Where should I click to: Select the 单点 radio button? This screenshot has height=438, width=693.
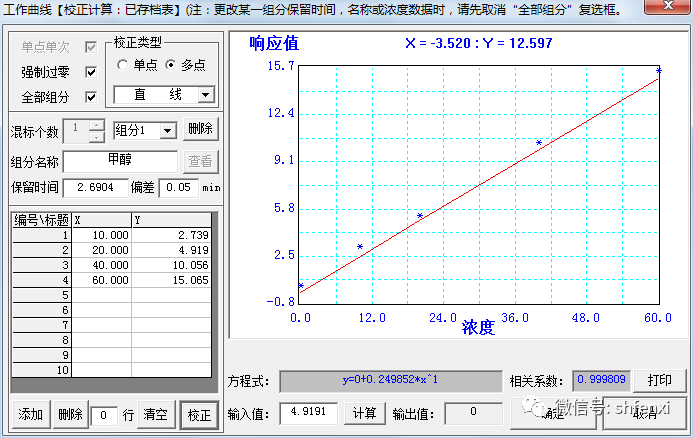tap(122, 65)
